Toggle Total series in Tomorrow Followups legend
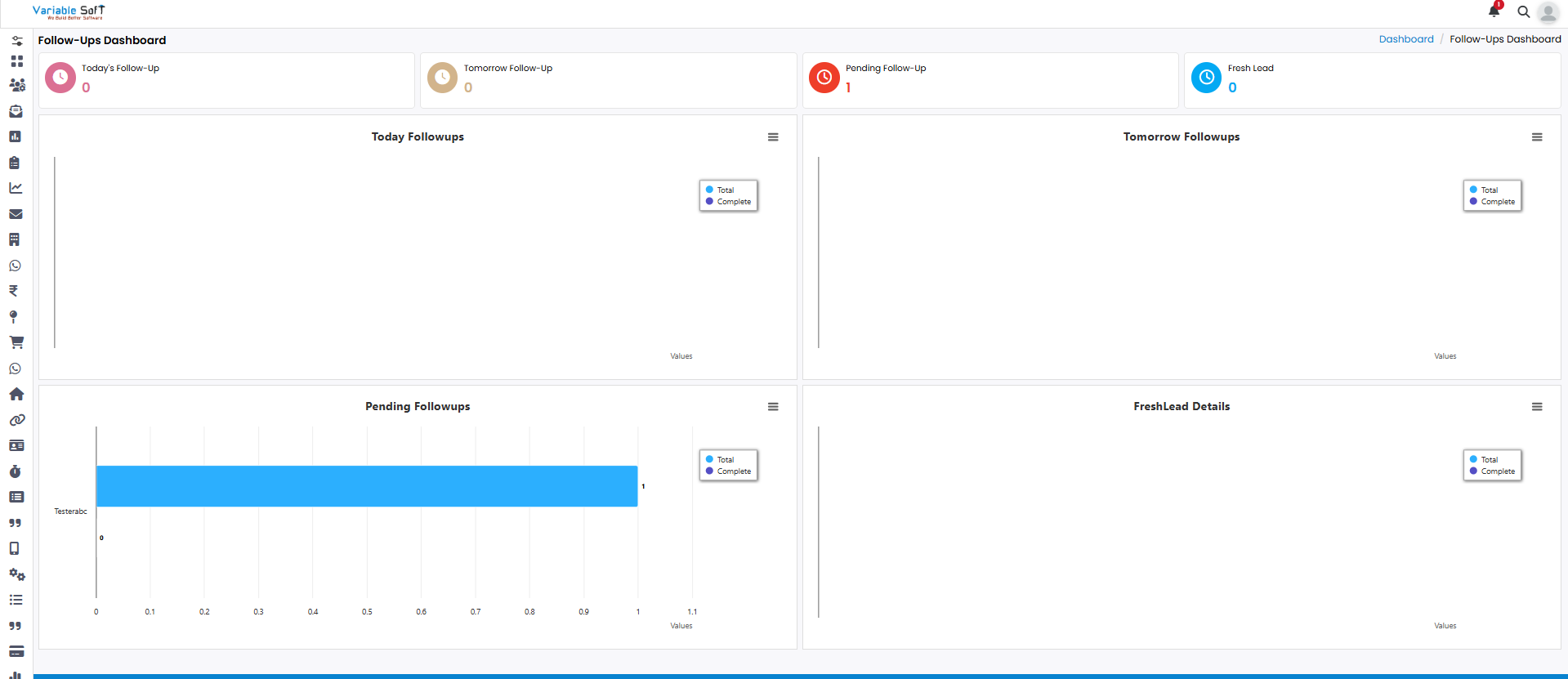This screenshot has height=679, width=1568. coord(1484,190)
